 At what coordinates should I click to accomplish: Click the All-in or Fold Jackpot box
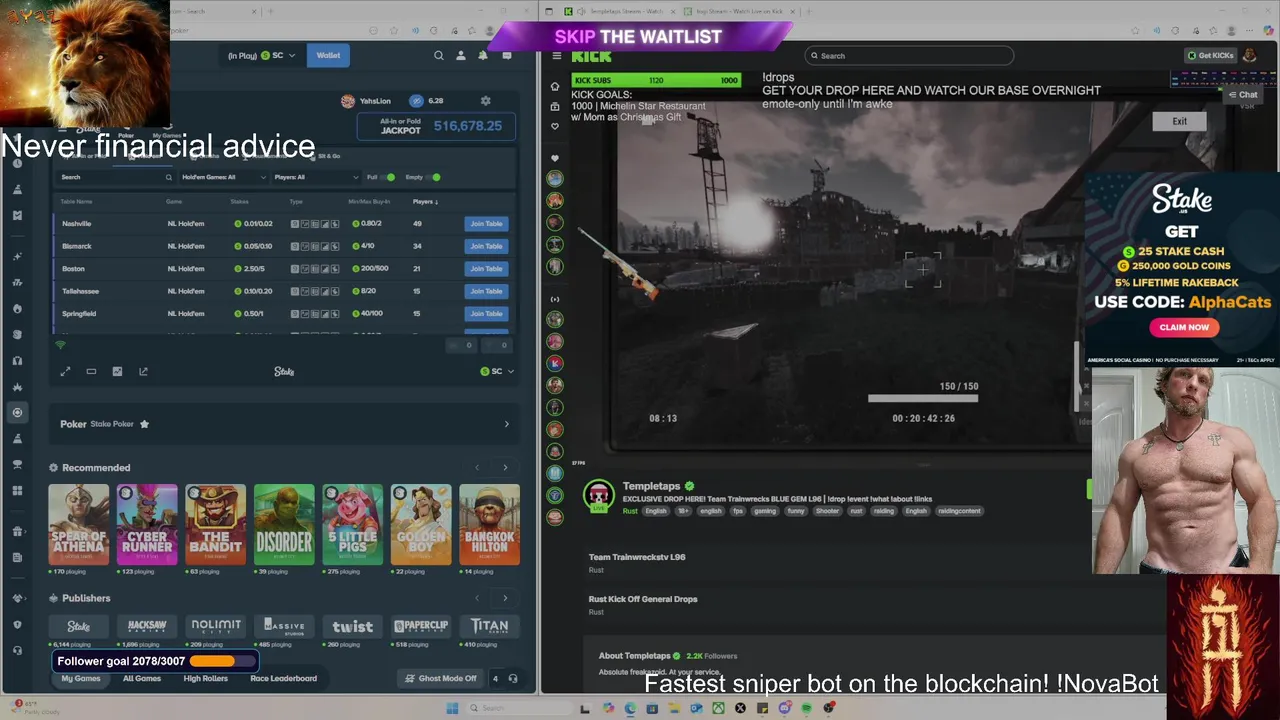point(437,126)
